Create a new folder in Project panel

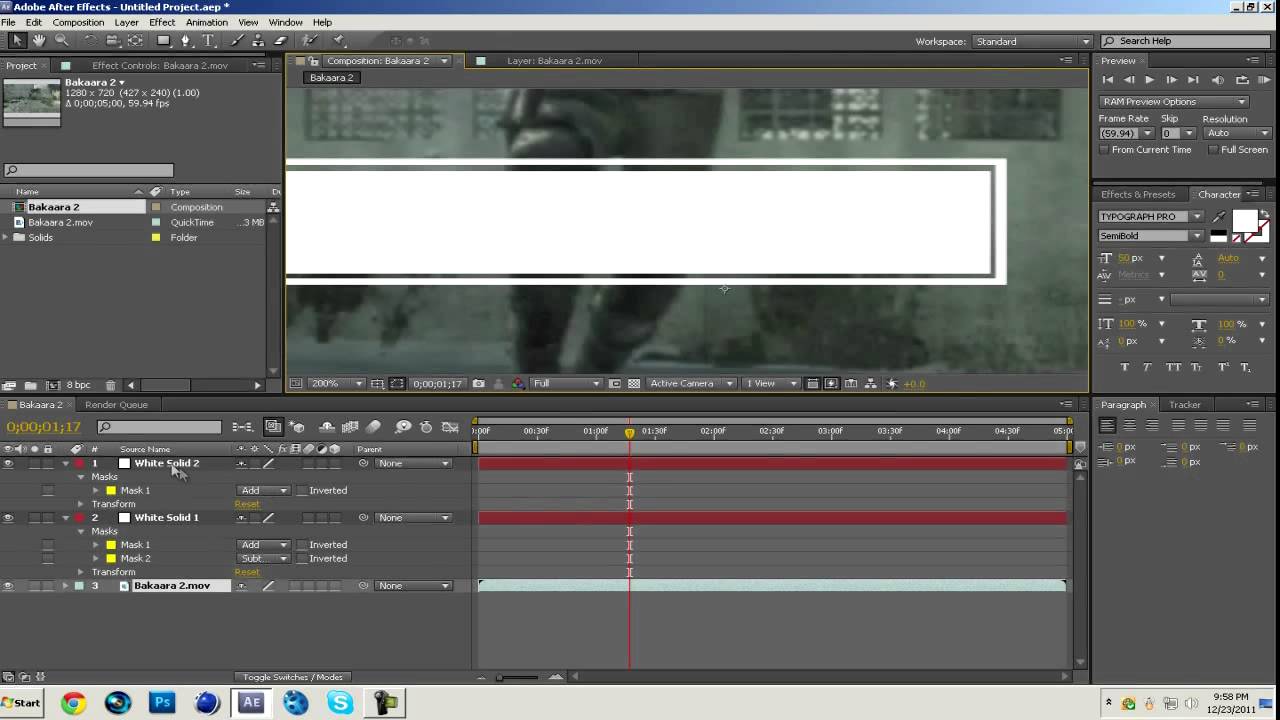click(x=30, y=385)
